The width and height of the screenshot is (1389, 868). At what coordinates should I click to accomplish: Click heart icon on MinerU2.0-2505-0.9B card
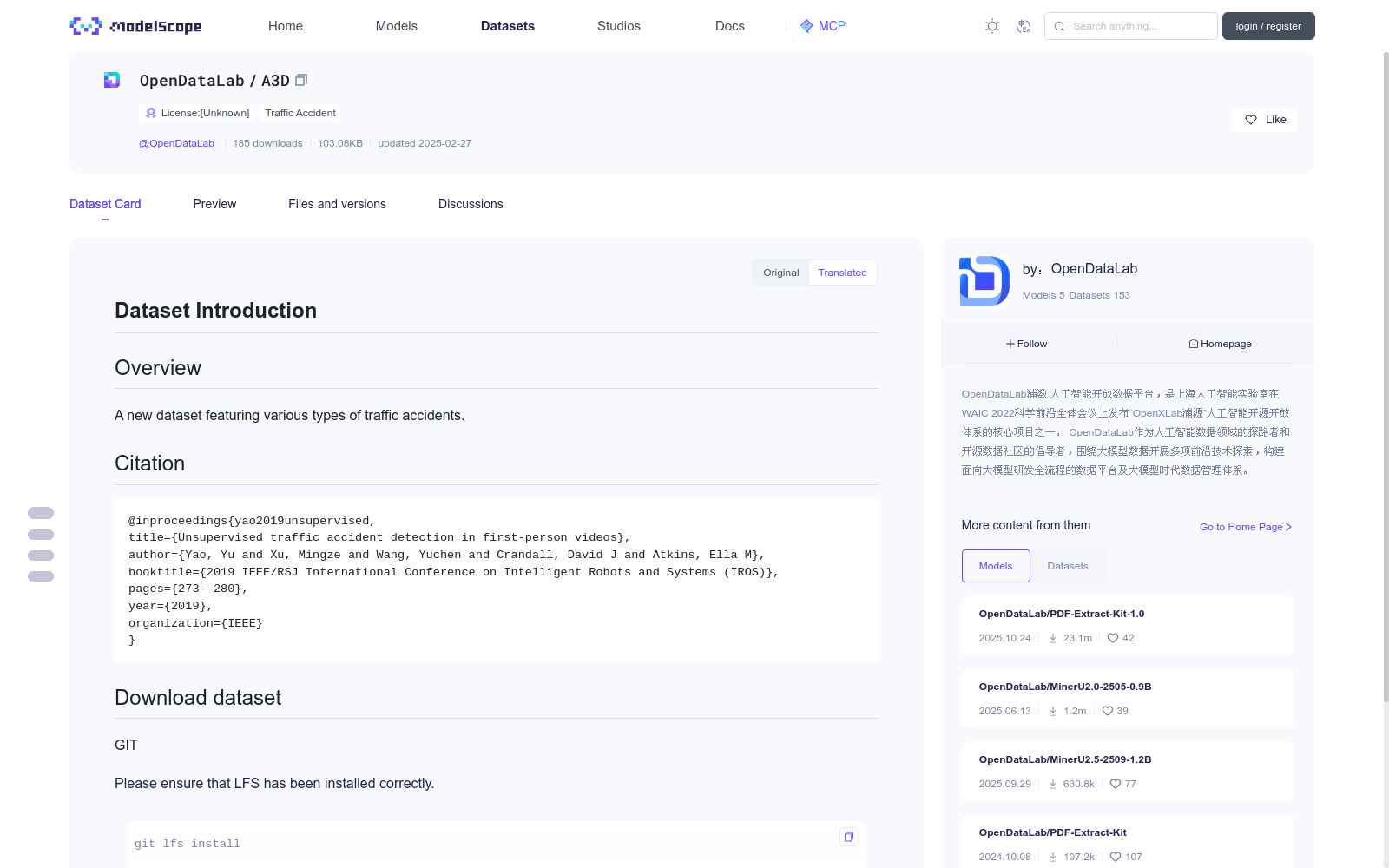(x=1108, y=711)
